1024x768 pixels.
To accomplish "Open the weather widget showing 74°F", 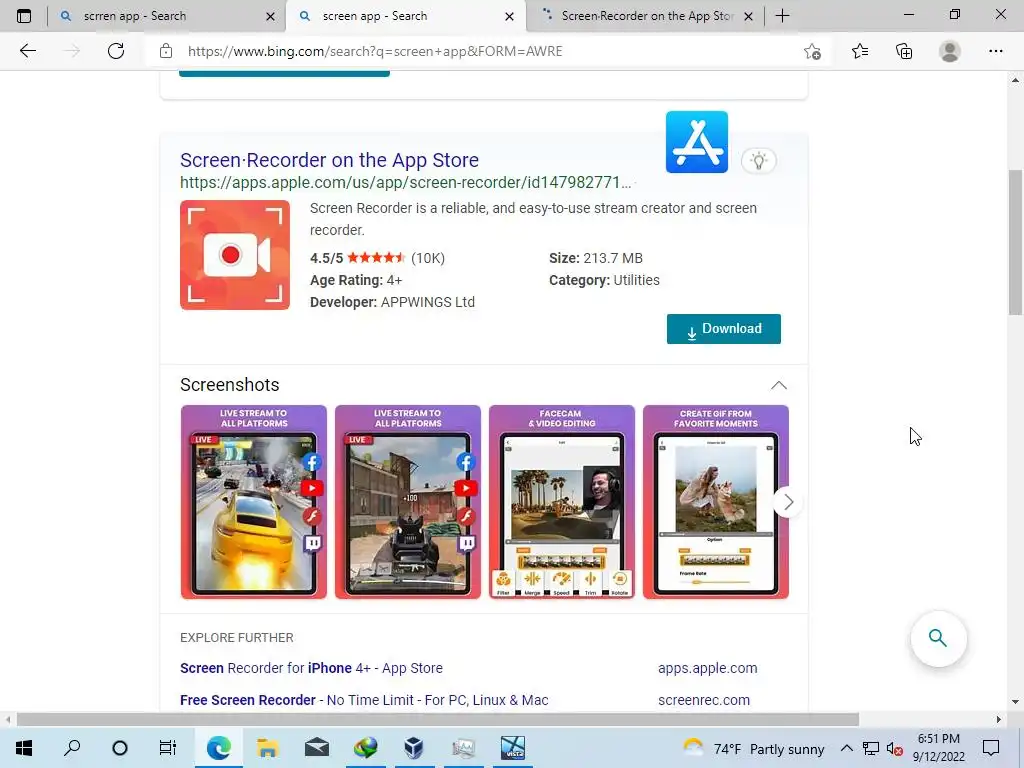I will (x=754, y=748).
